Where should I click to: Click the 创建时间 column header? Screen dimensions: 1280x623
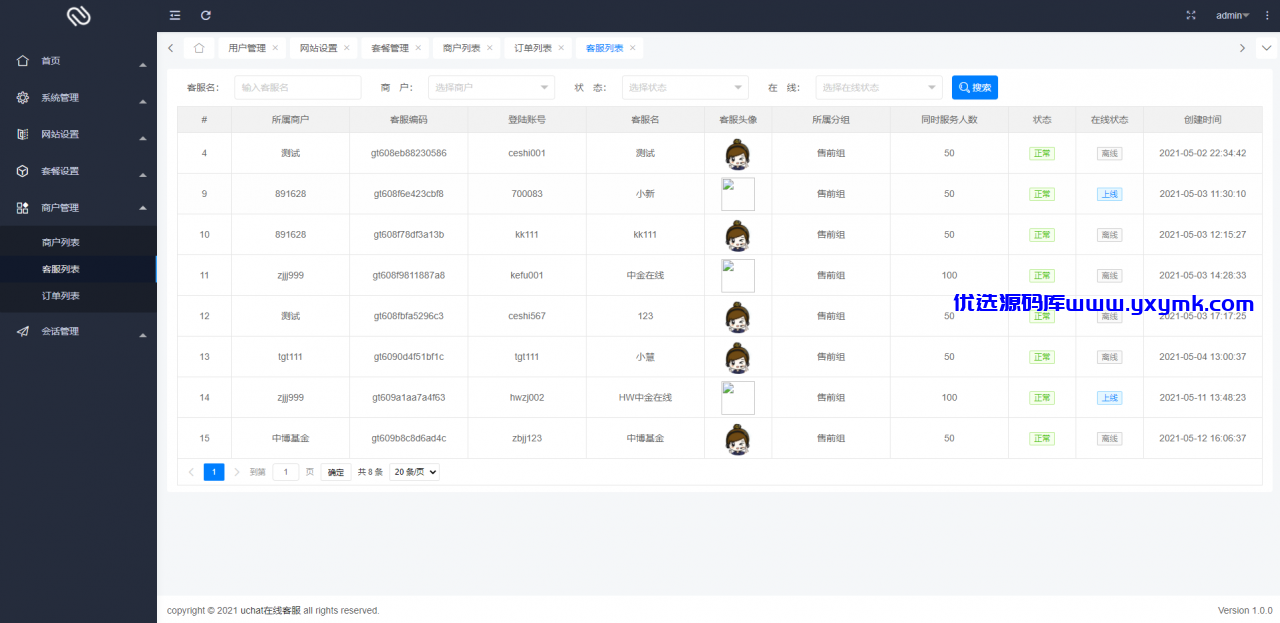1203,119
